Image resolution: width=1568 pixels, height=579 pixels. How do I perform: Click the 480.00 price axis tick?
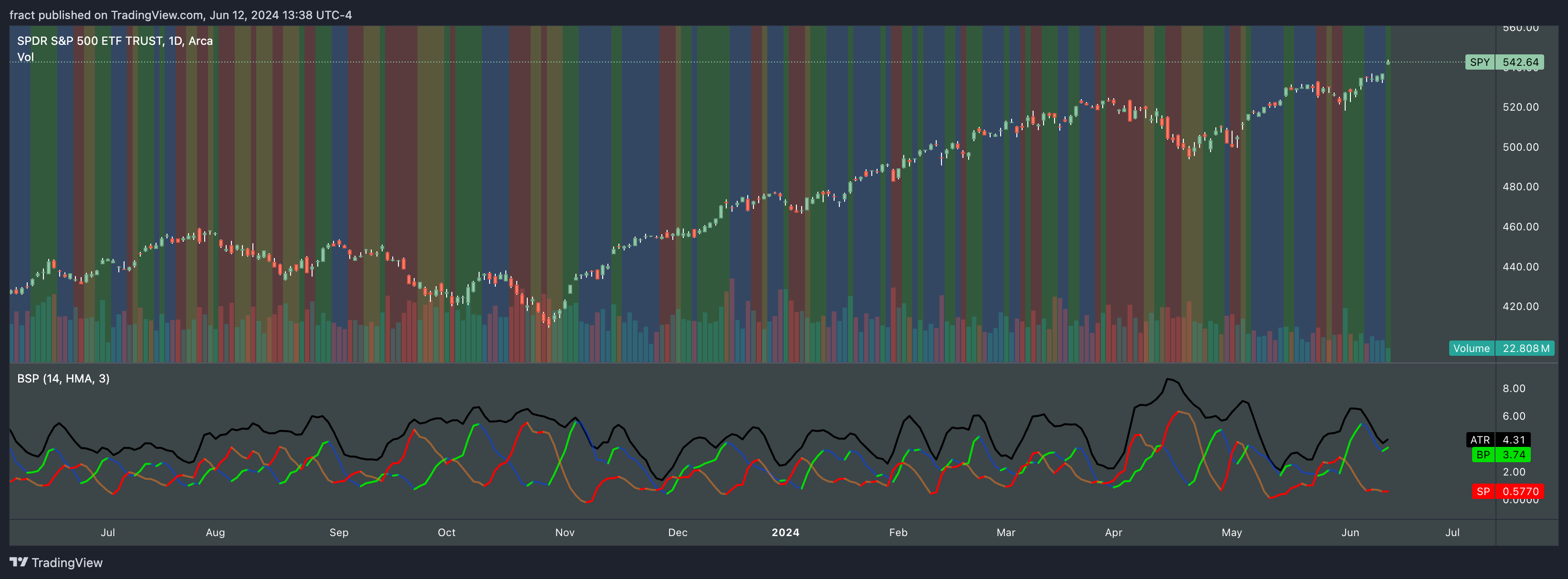tap(1521, 186)
